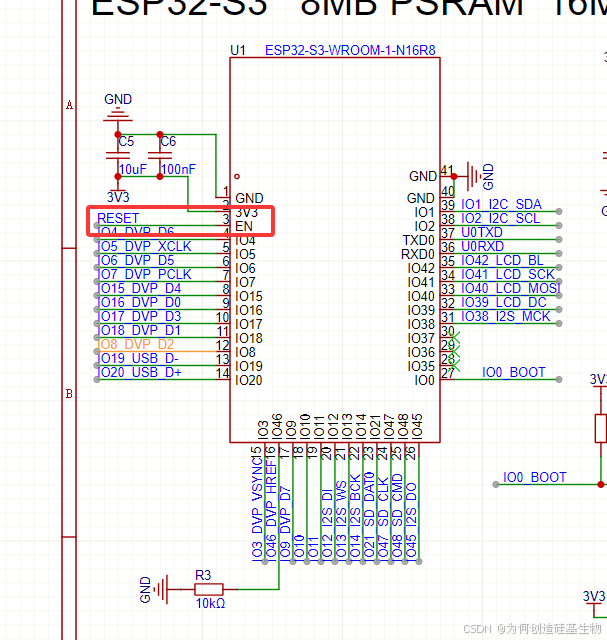The height and width of the screenshot is (640, 607).
Task: Select the IO9_DVP_D7 vertical net label
Action: pos(285,522)
